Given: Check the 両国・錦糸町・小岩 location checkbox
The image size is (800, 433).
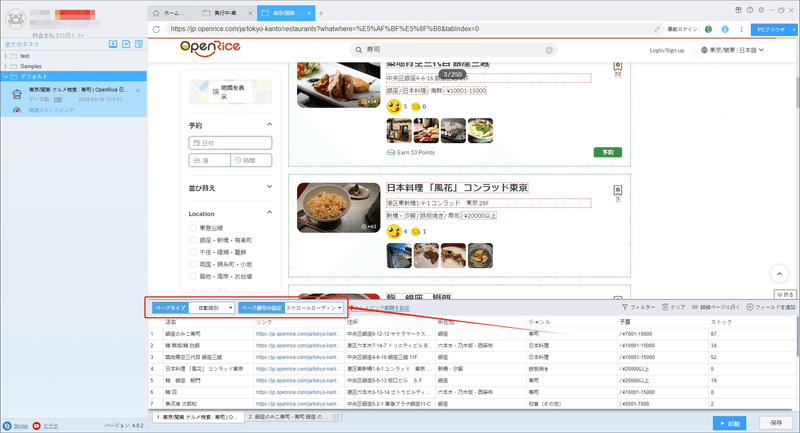Looking at the screenshot, I should click(x=192, y=264).
